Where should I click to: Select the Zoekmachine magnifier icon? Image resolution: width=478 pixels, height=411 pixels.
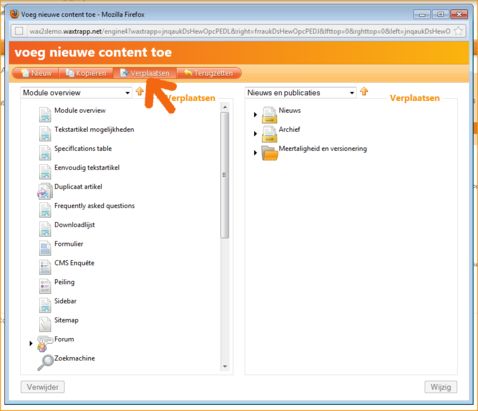(45, 363)
